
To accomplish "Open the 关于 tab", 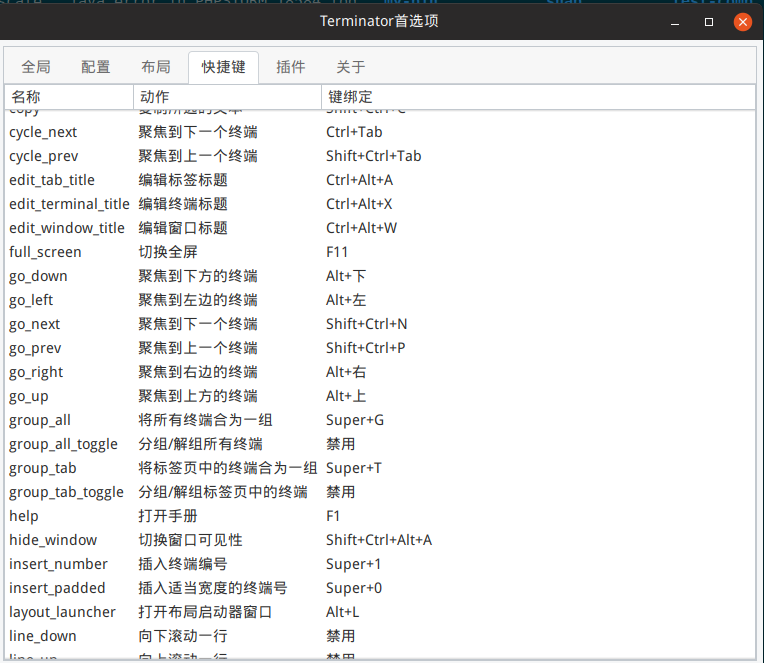I will 350,67.
